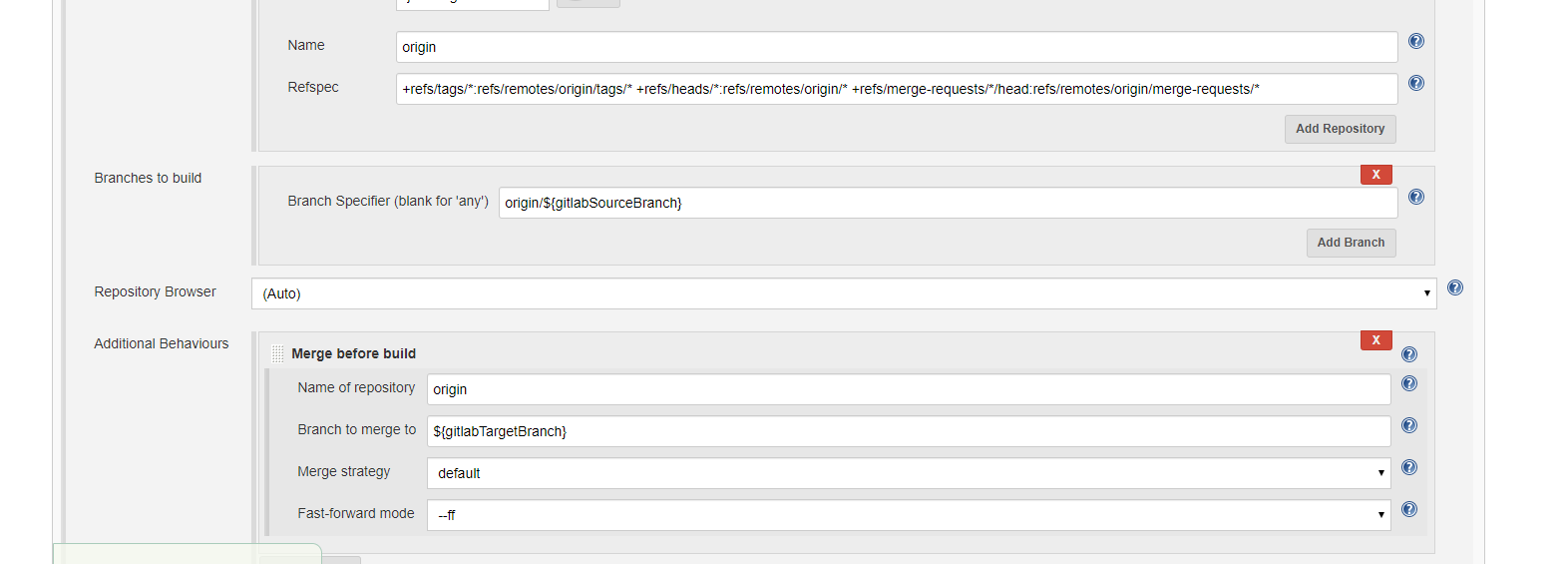Image resolution: width=1568 pixels, height=564 pixels.
Task: Open the Merge strategy dropdown
Action: pos(909,473)
